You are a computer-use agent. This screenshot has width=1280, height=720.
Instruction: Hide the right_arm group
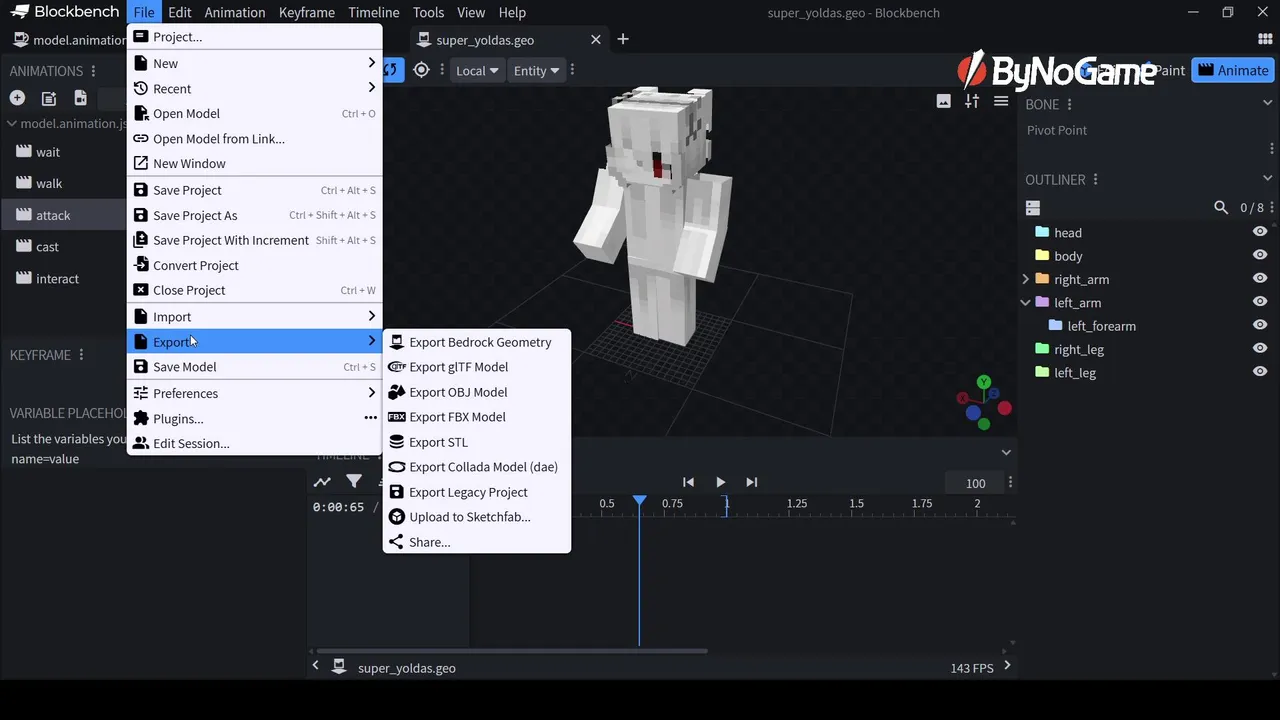[x=1260, y=279]
